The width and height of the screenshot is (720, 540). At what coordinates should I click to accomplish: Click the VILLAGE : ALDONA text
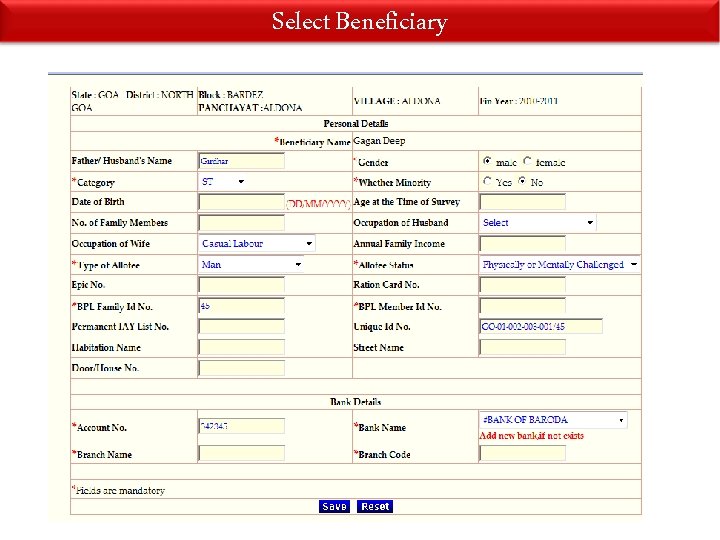tap(397, 101)
